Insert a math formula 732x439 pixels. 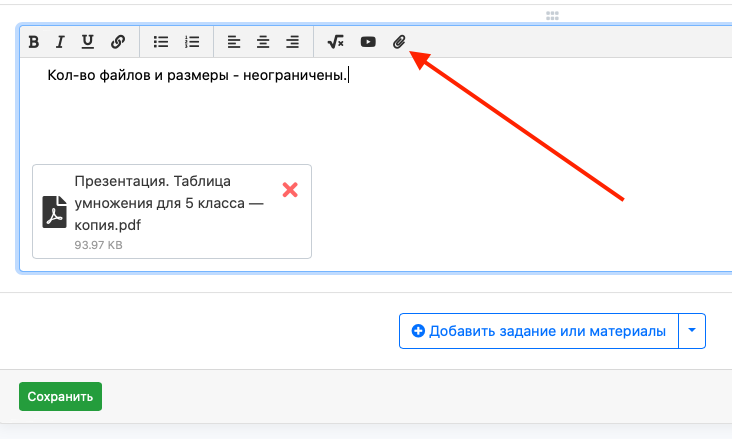coord(336,42)
